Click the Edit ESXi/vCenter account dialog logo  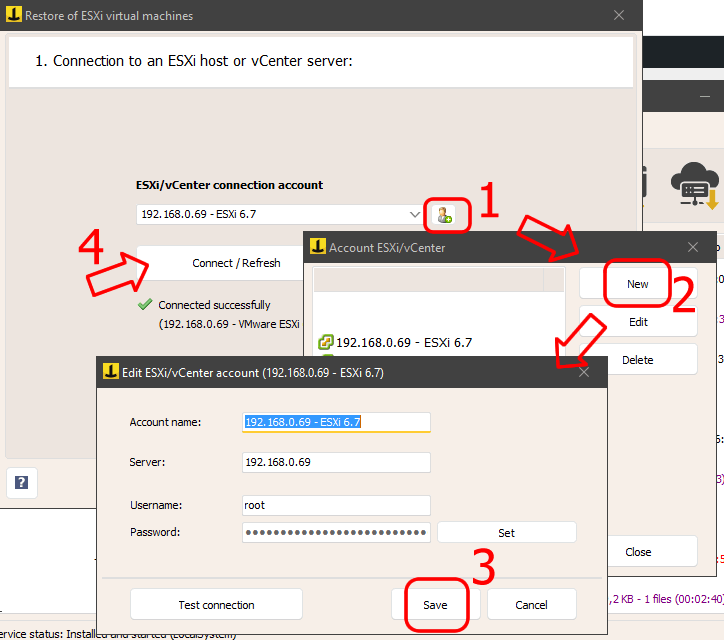pos(110,372)
